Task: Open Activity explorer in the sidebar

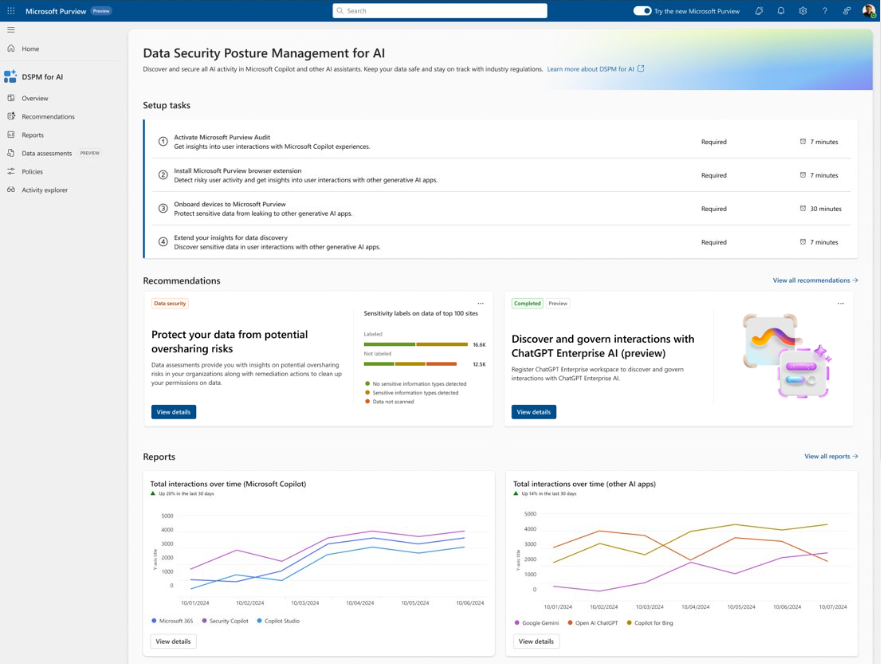Action: tap(45, 190)
